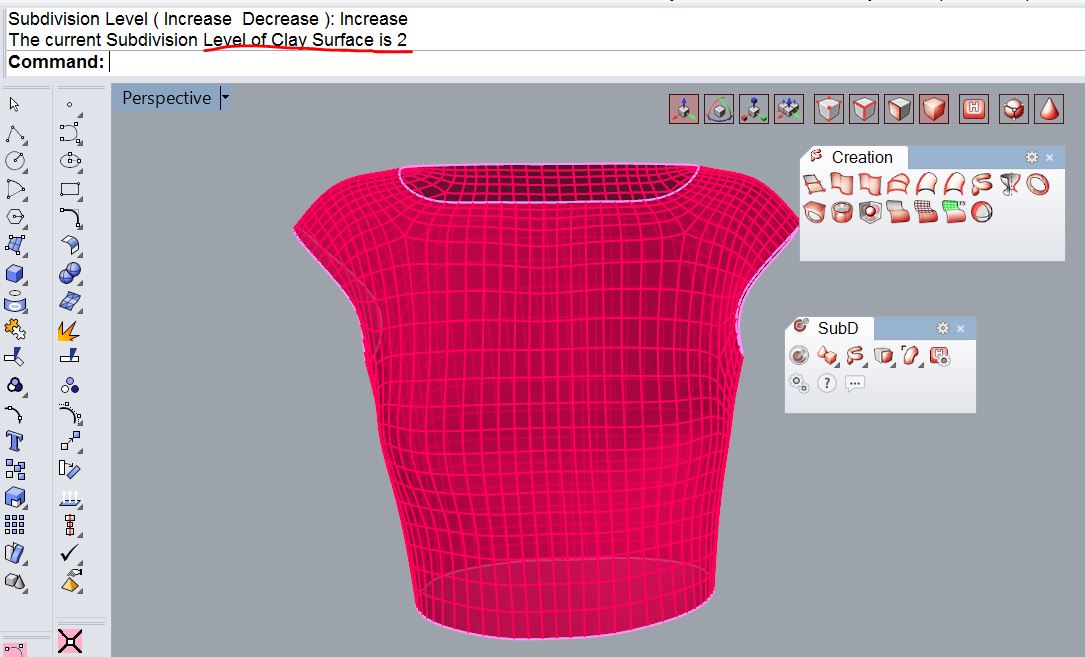This screenshot has width=1085, height=657.
Task: Click the pink X icon at toolbar bottom
Action: tap(70, 641)
